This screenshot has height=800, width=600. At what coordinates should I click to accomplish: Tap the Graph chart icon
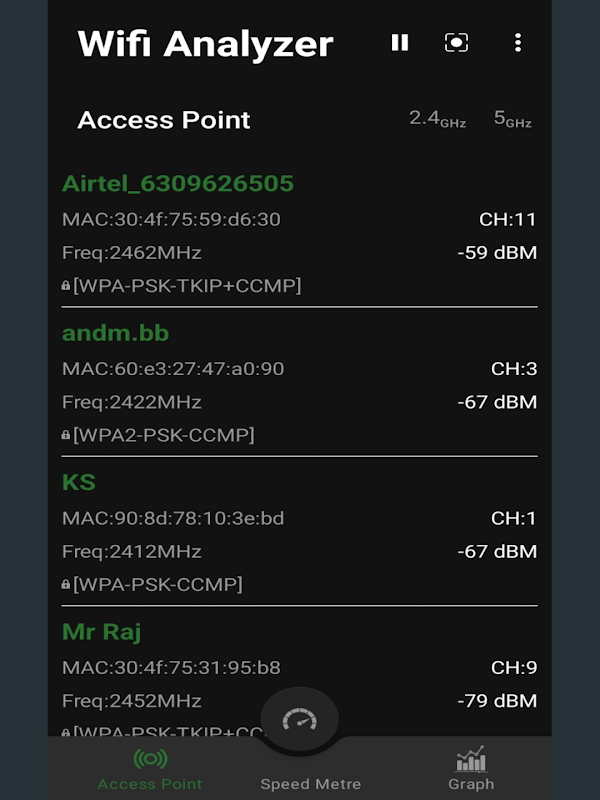click(x=471, y=758)
